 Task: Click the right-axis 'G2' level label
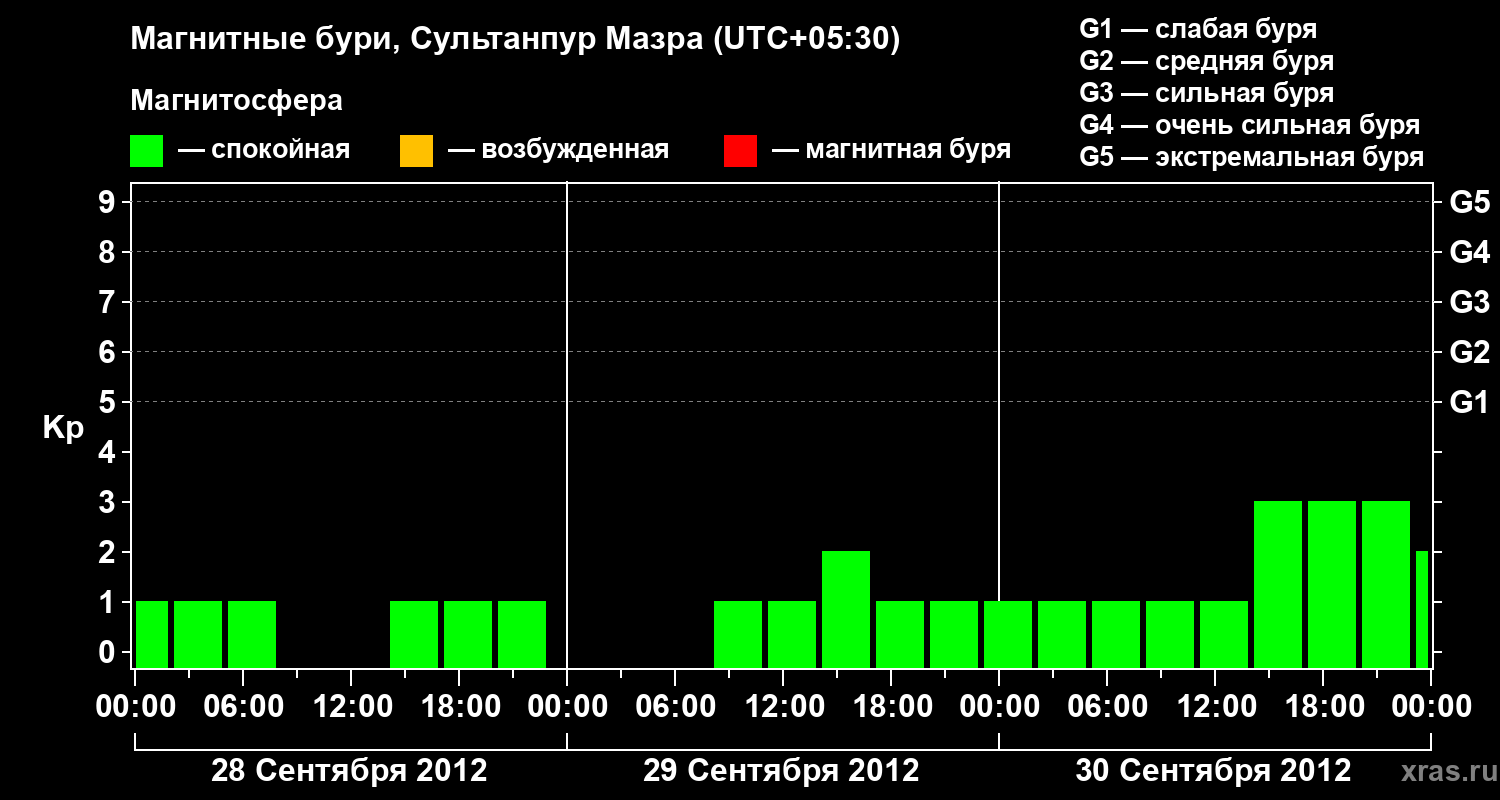click(1469, 353)
